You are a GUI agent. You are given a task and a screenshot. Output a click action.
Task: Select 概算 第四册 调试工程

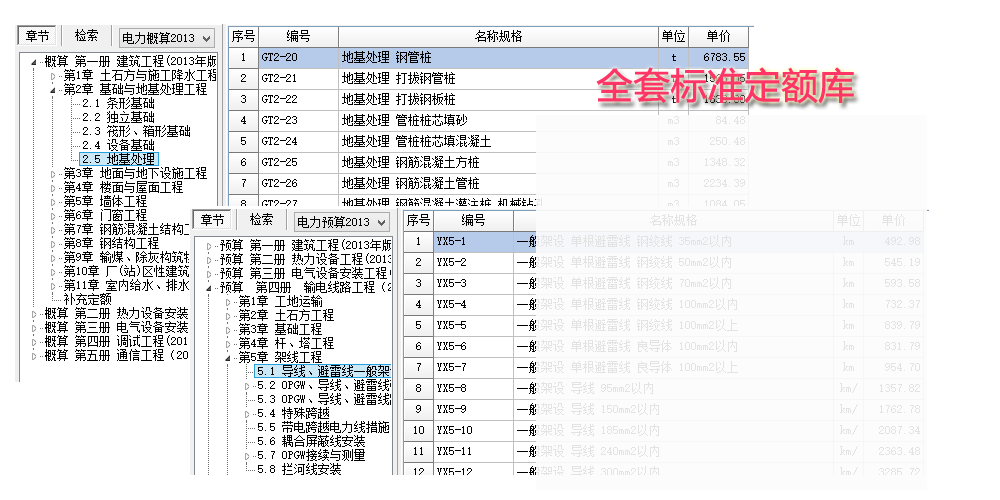[x=116, y=341]
